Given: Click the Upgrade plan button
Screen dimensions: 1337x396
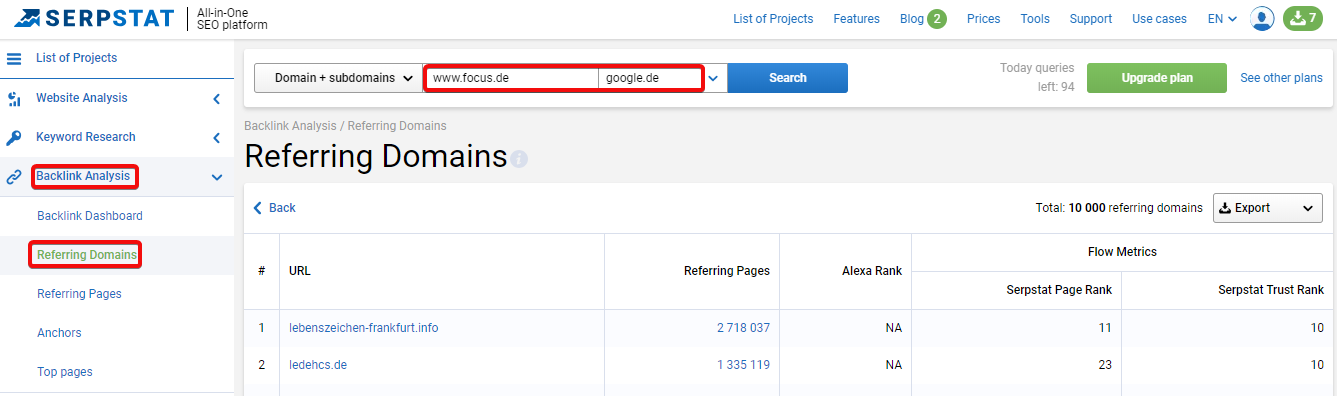Looking at the screenshot, I should tap(1156, 78).
